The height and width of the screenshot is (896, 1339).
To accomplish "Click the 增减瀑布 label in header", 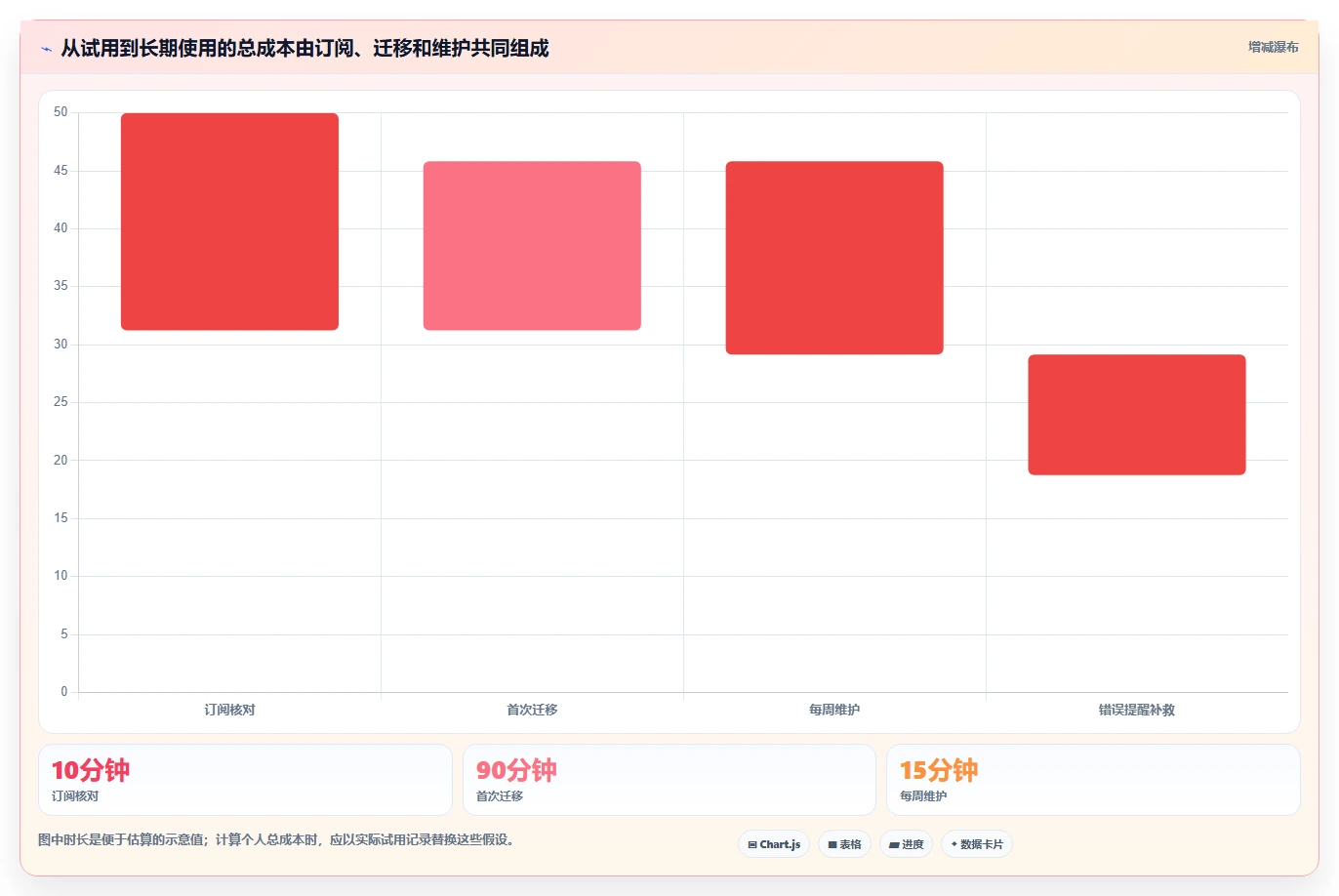I will pyautogui.click(x=1273, y=47).
